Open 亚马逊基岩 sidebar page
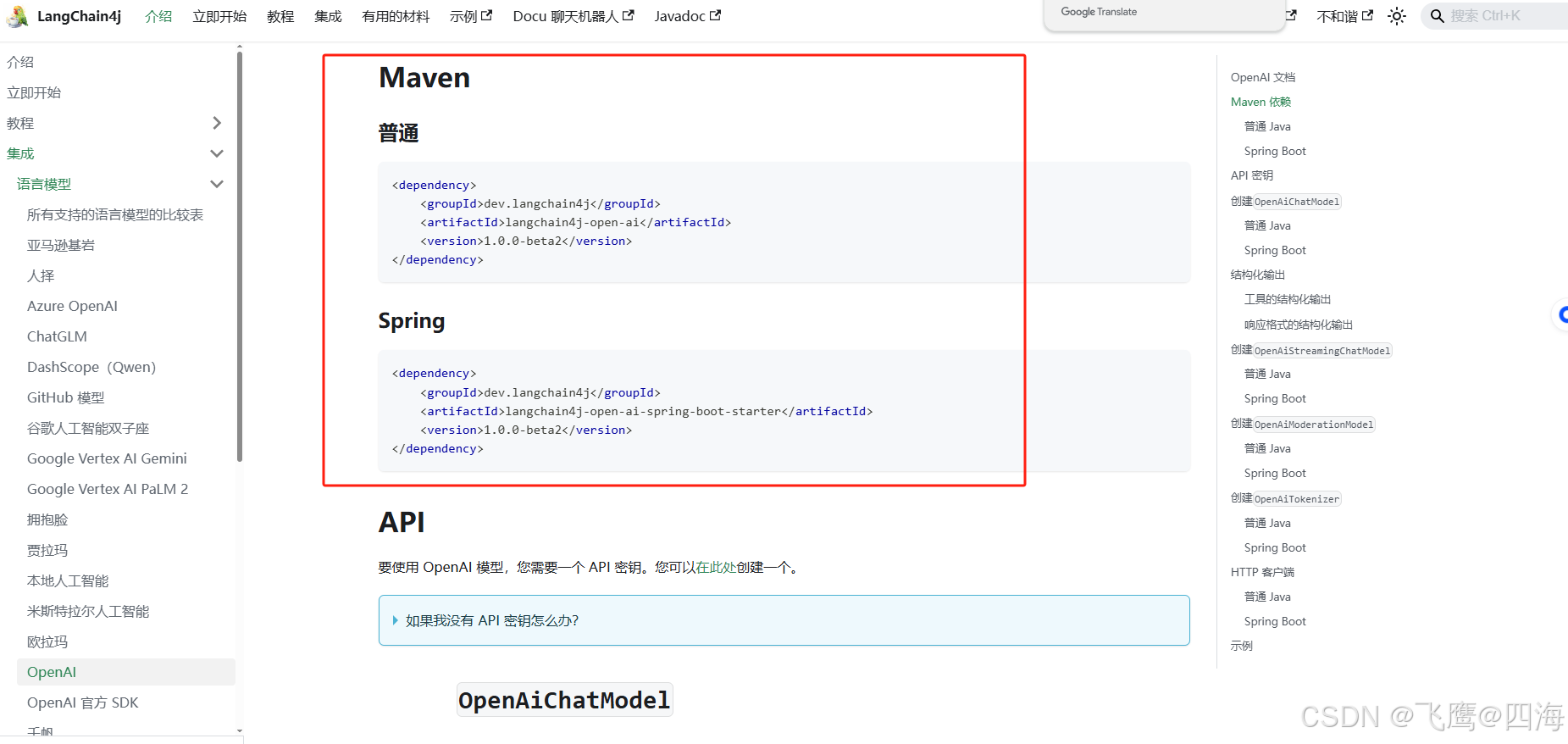Viewport: 1568px width, 744px height. [x=61, y=245]
